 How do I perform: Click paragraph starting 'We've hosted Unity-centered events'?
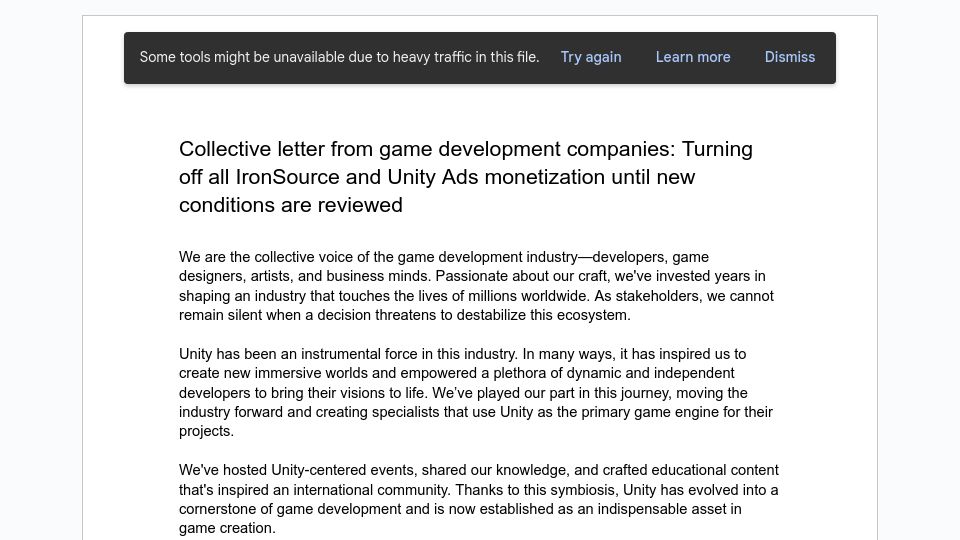point(479,499)
